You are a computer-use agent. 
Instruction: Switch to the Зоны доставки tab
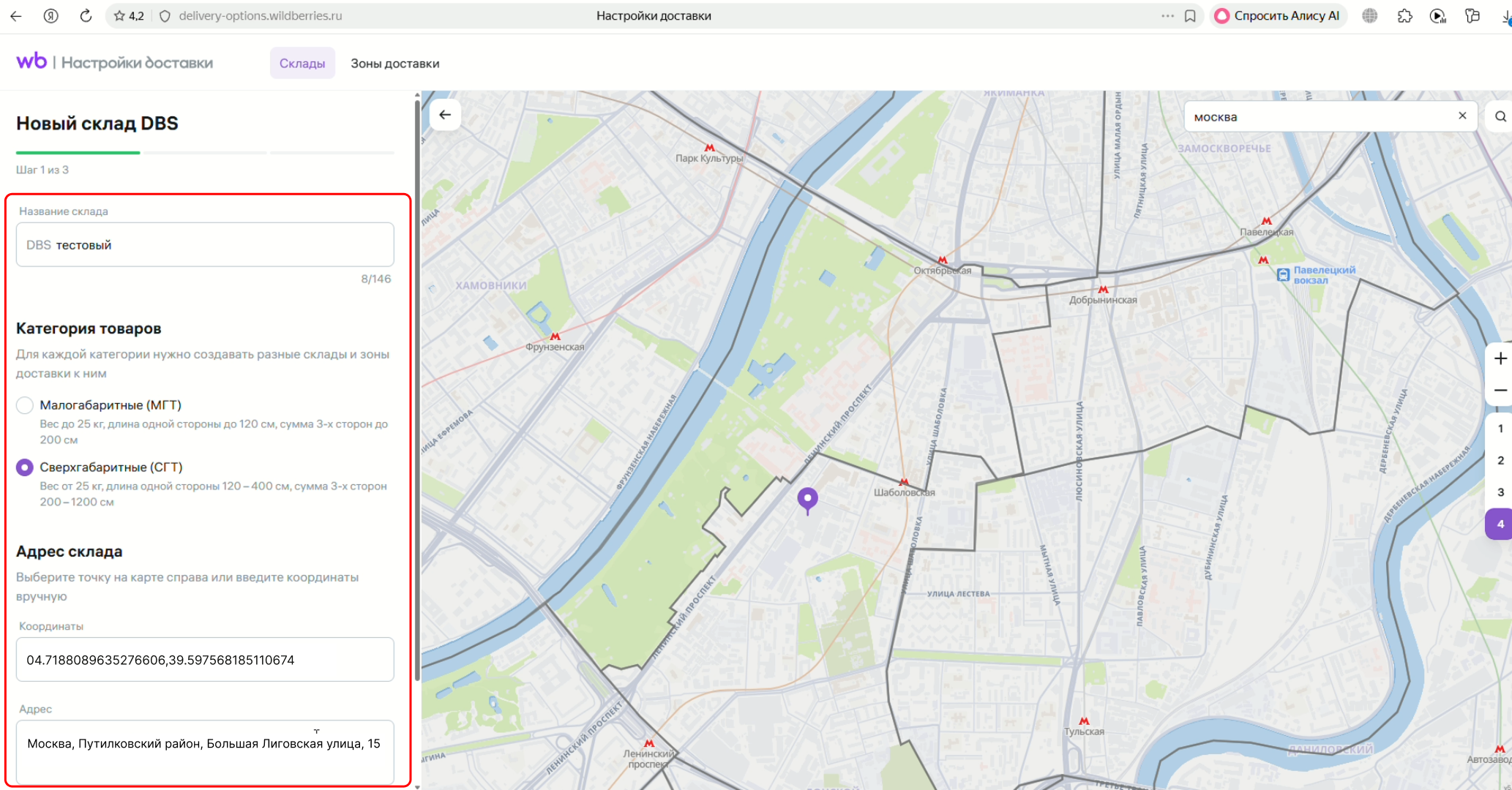pos(395,64)
